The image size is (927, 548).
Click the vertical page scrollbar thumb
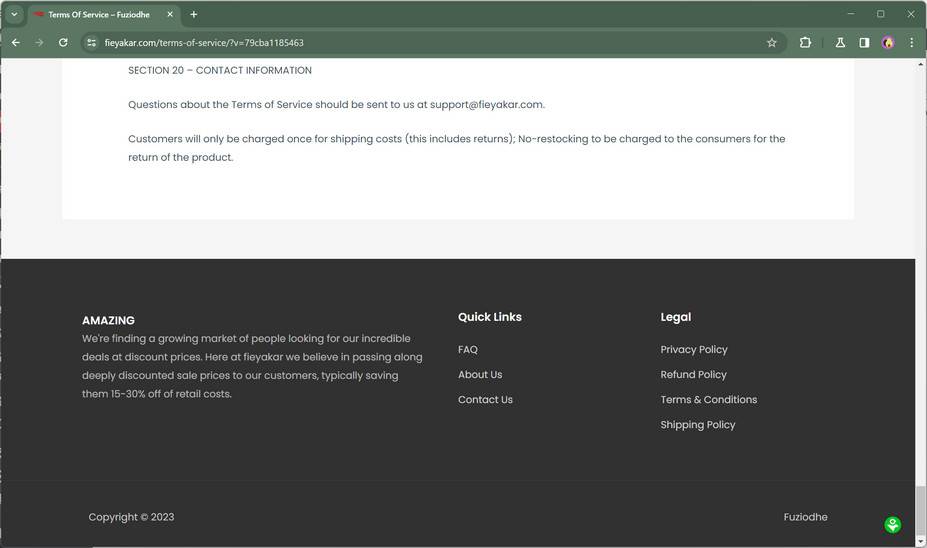click(x=921, y=510)
